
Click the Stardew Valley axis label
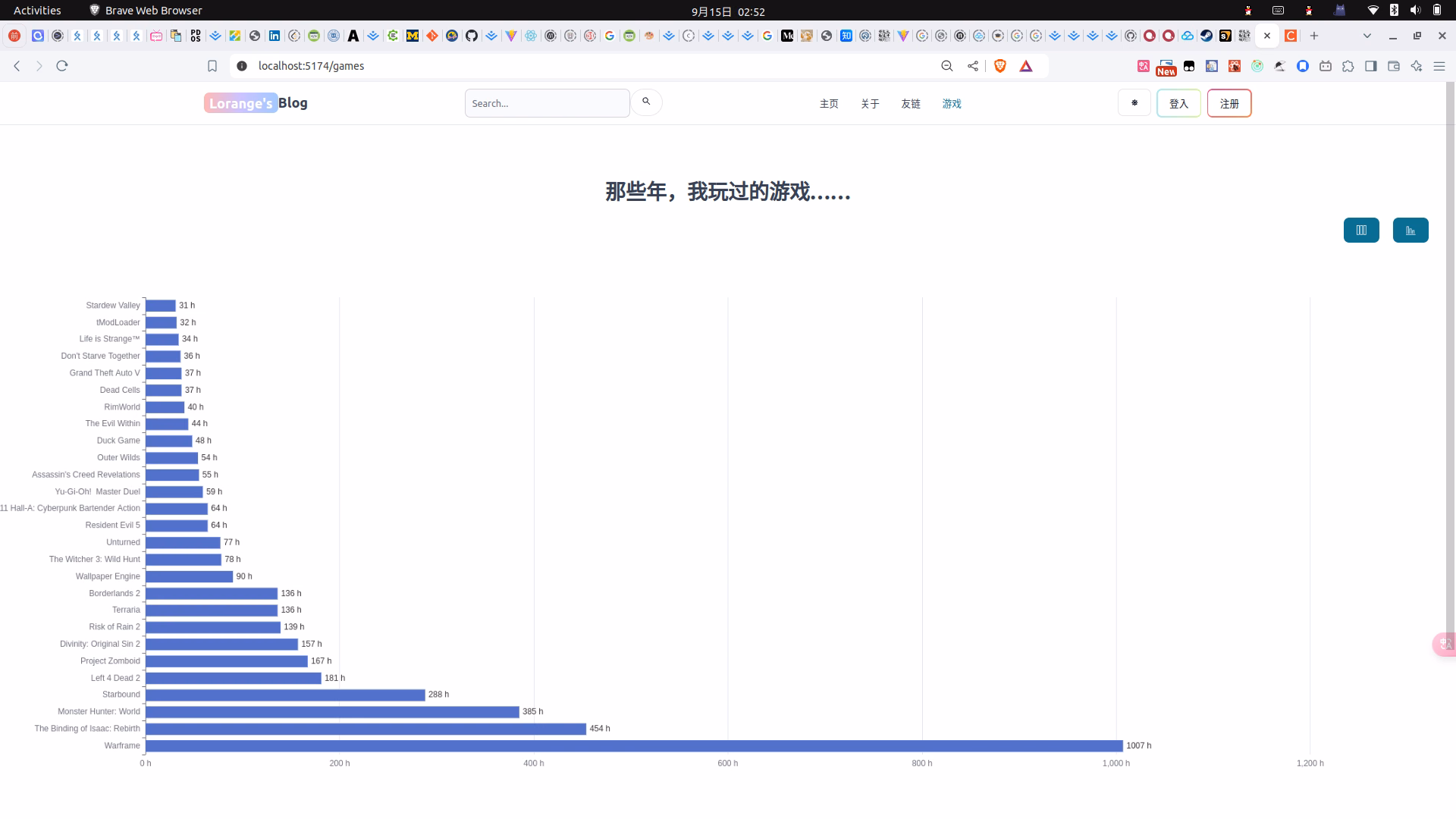pos(113,306)
